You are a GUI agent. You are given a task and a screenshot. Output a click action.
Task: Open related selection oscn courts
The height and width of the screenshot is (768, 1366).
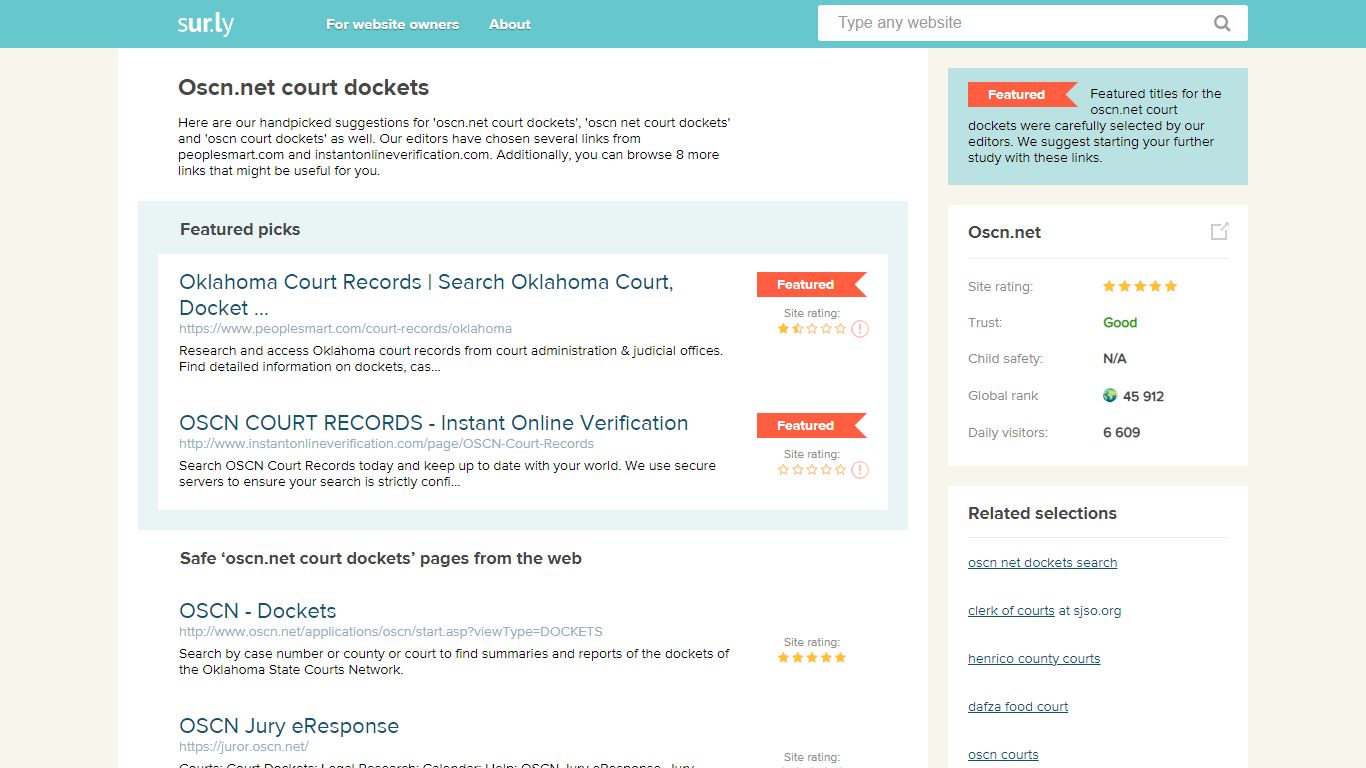(1003, 755)
